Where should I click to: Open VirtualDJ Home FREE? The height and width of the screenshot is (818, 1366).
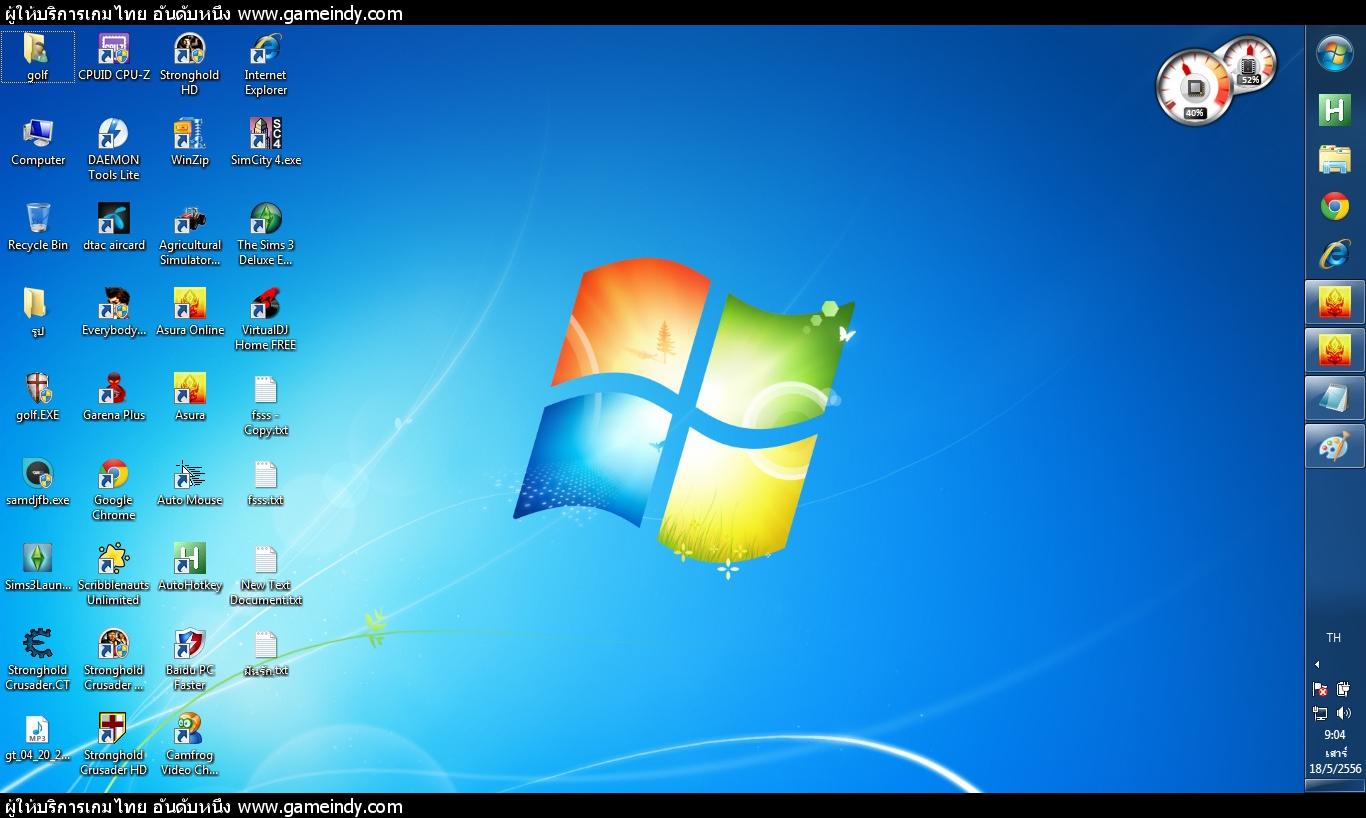(x=266, y=319)
